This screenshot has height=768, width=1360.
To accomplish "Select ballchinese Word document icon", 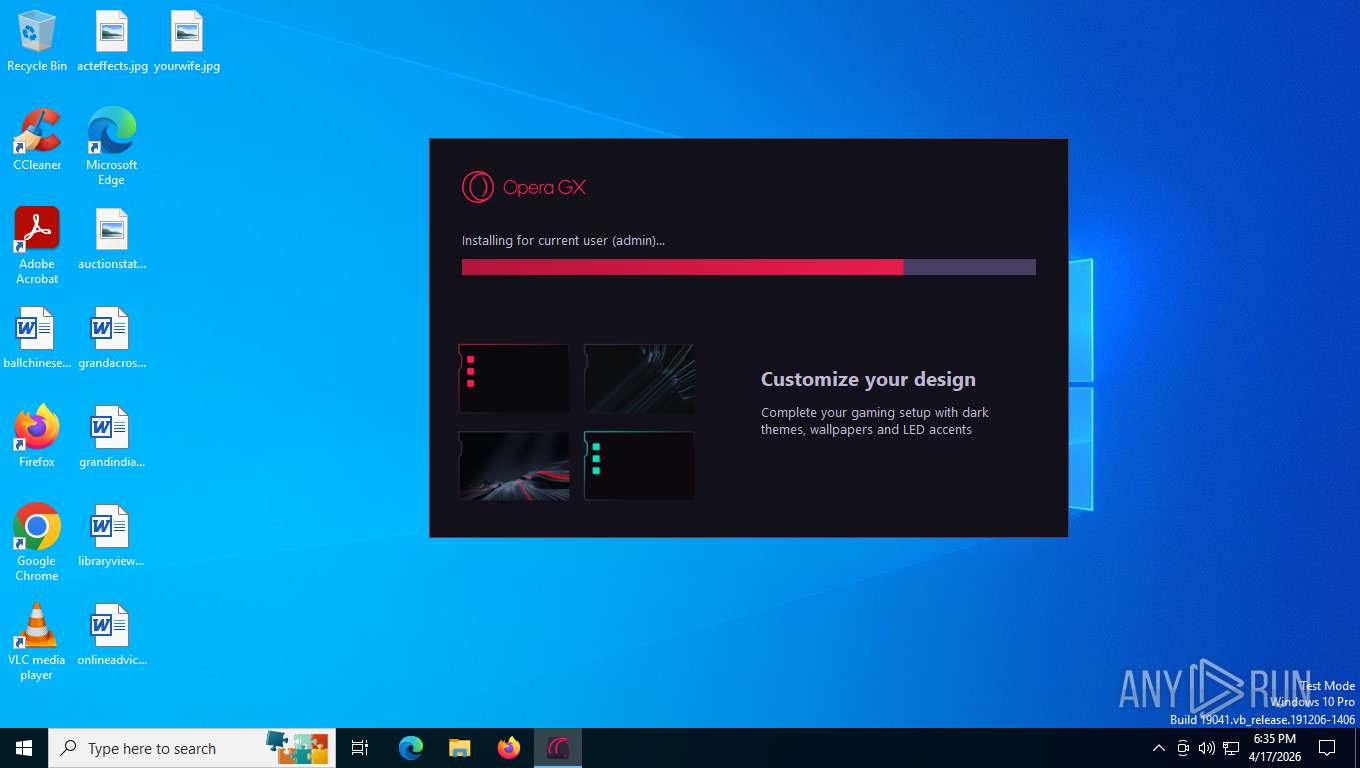I will [x=37, y=338].
